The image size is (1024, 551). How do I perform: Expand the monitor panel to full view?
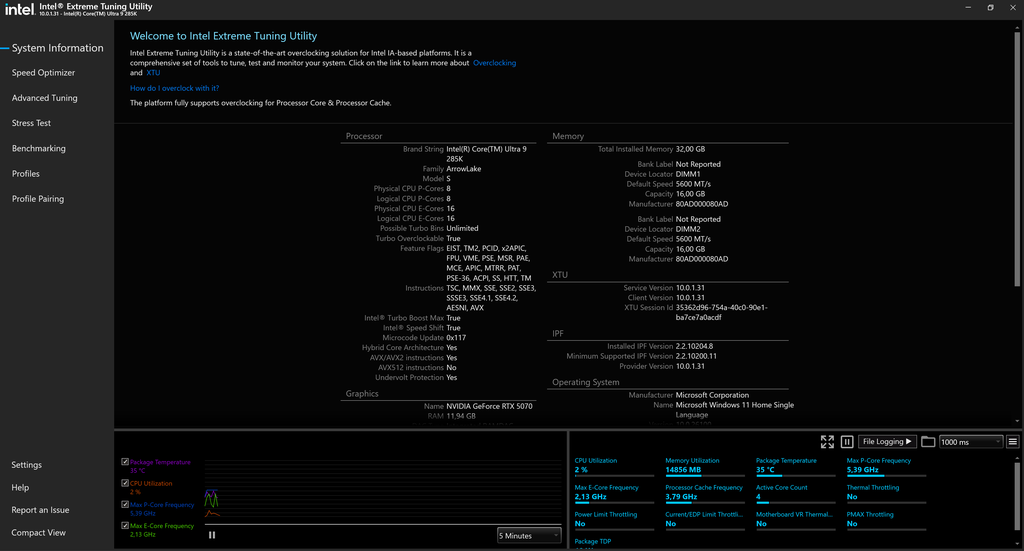[827, 442]
